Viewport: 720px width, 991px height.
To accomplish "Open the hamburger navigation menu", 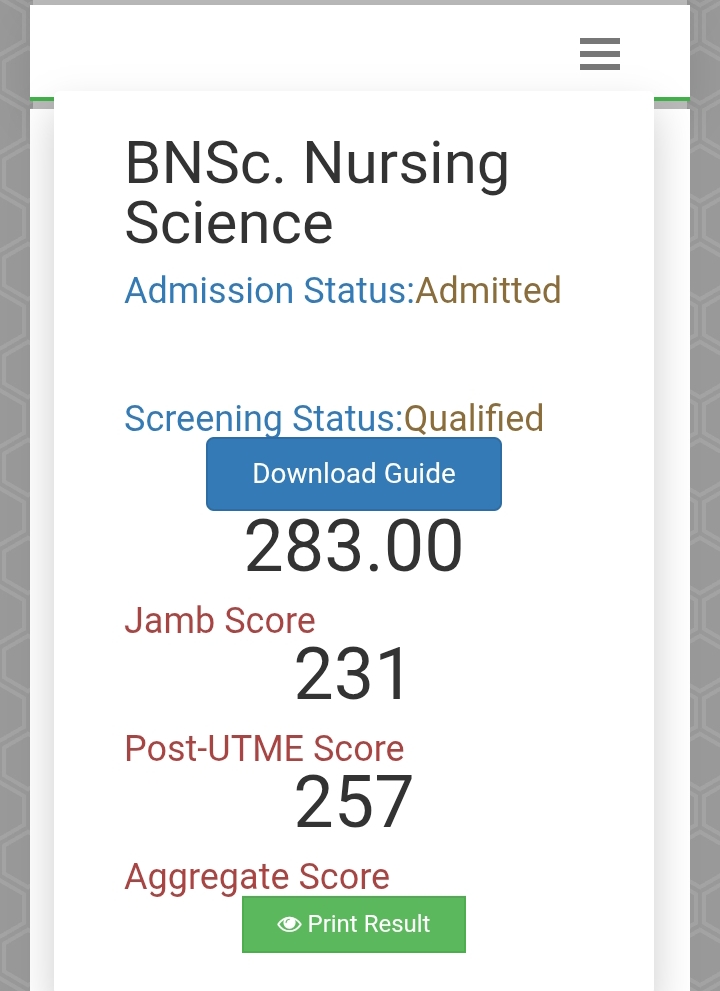I will [x=600, y=53].
